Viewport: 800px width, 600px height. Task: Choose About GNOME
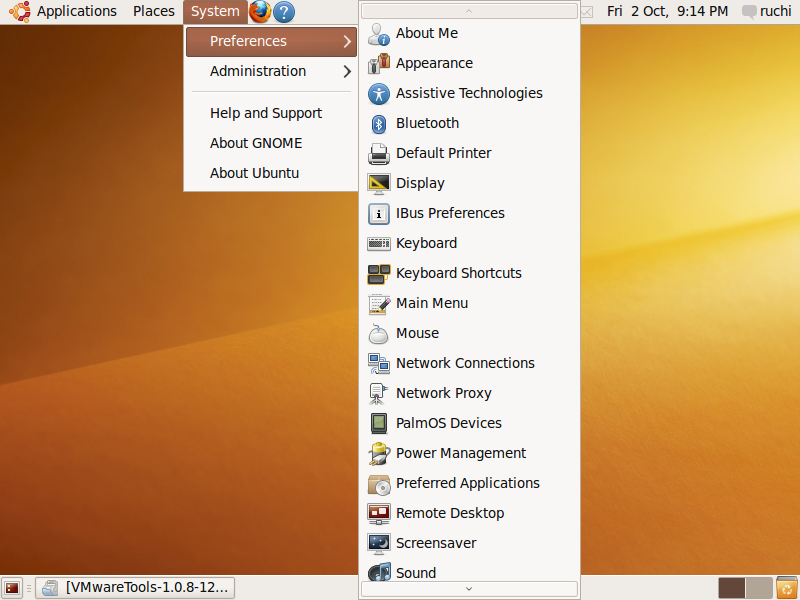click(256, 143)
